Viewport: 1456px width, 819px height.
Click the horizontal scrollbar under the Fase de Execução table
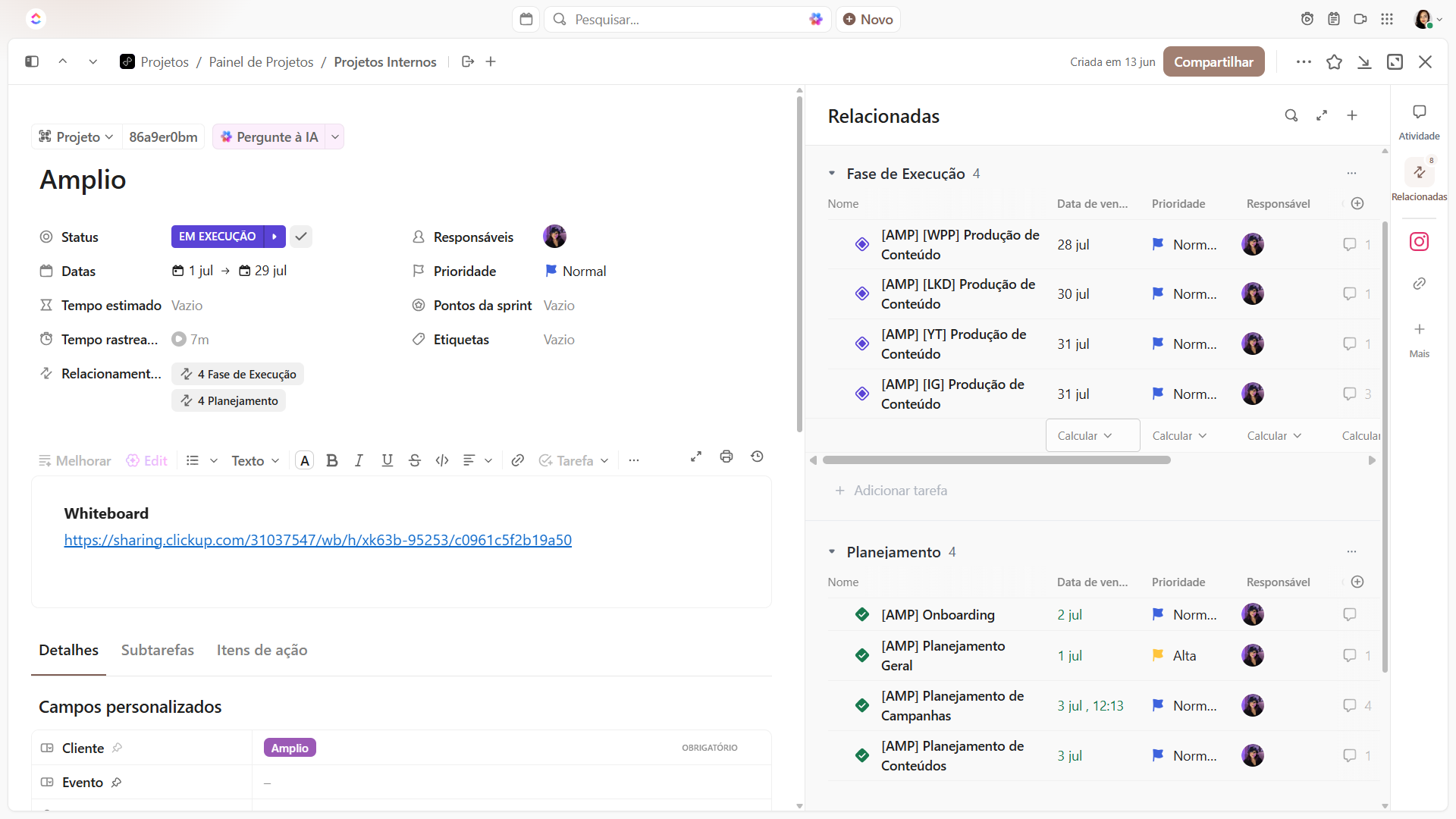pos(996,460)
